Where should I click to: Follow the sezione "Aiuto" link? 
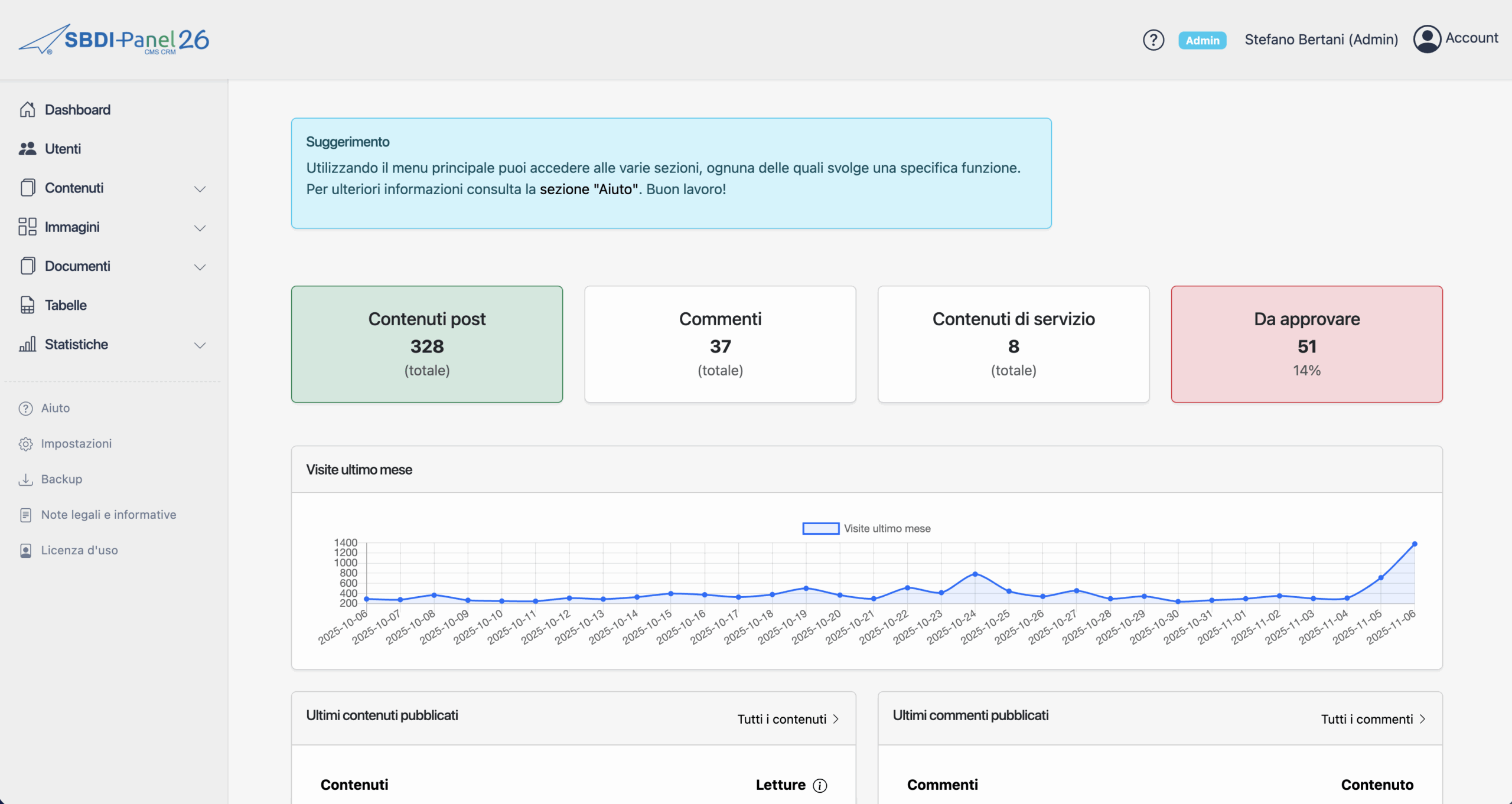(x=589, y=189)
